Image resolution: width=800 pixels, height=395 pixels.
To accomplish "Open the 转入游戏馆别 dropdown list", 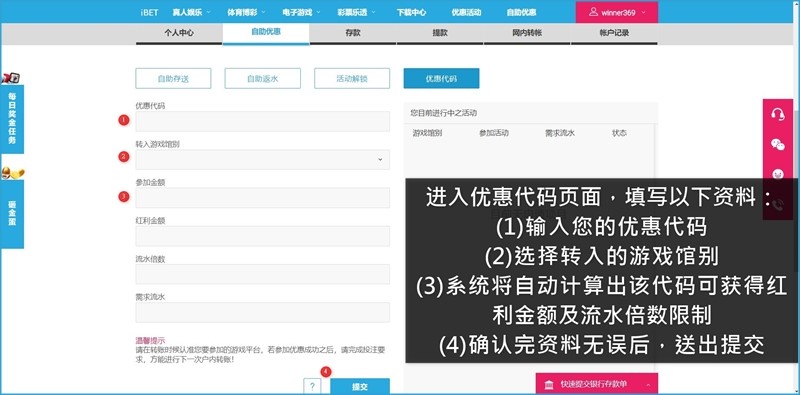I will pyautogui.click(x=262, y=159).
